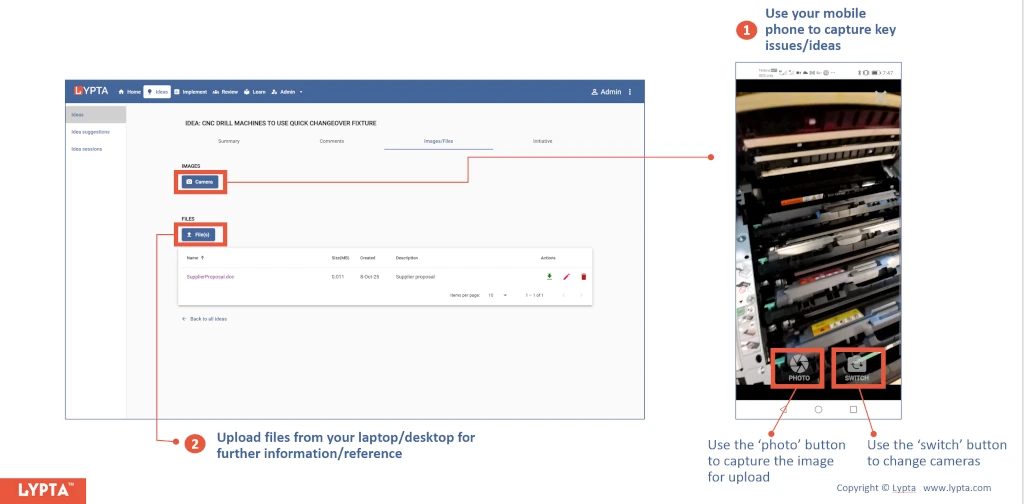Screen dimensions: 1024x504
Task: Tap the Android home circle button
Action: [x=818, y=409]
